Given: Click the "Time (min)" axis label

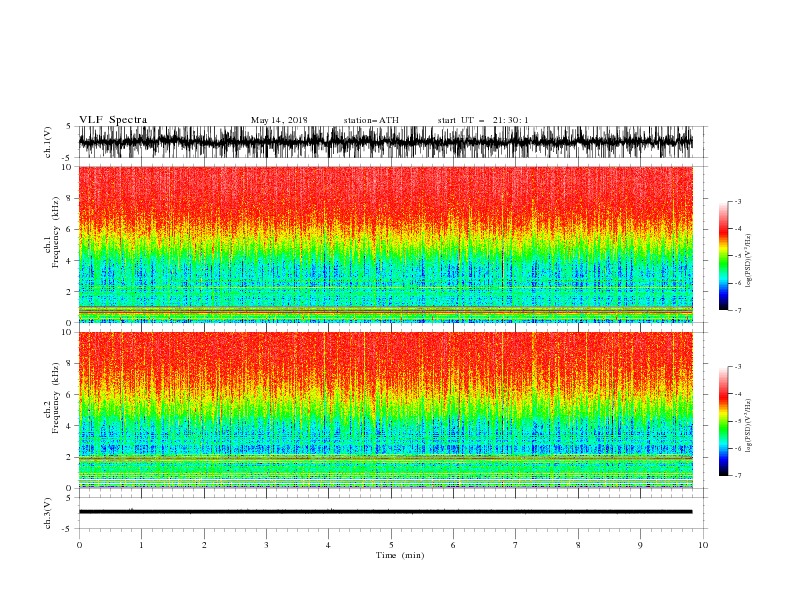Looking at the screenshot, I should point(400,555).
